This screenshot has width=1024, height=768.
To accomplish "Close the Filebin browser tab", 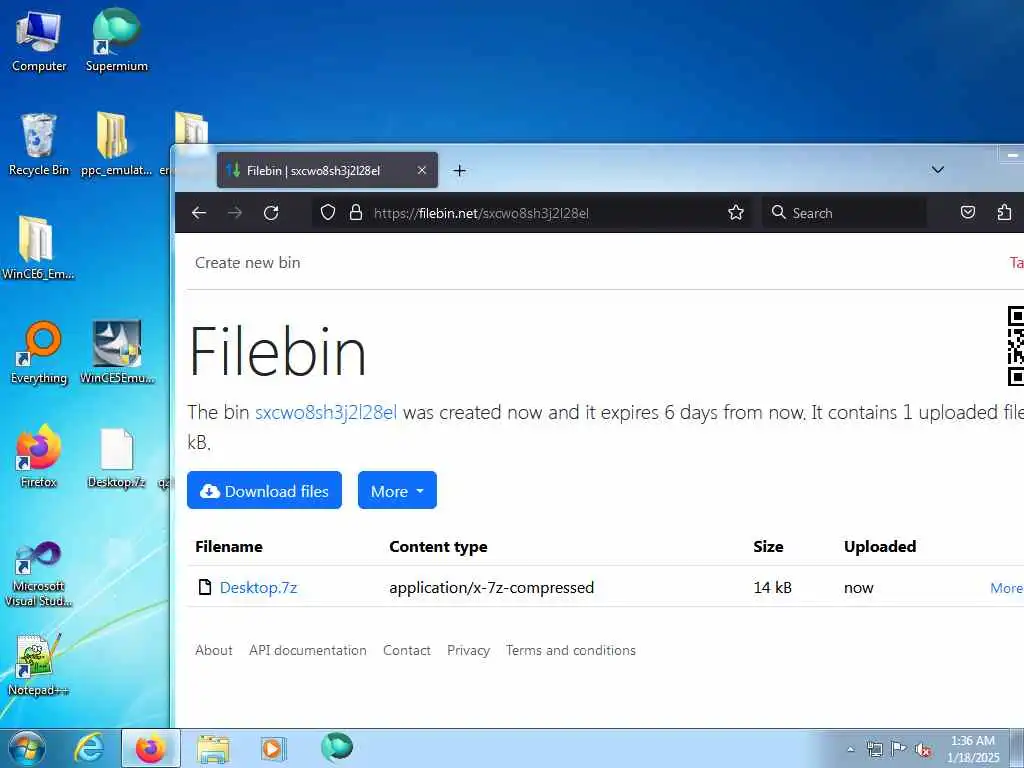I will tap(422, 170).
